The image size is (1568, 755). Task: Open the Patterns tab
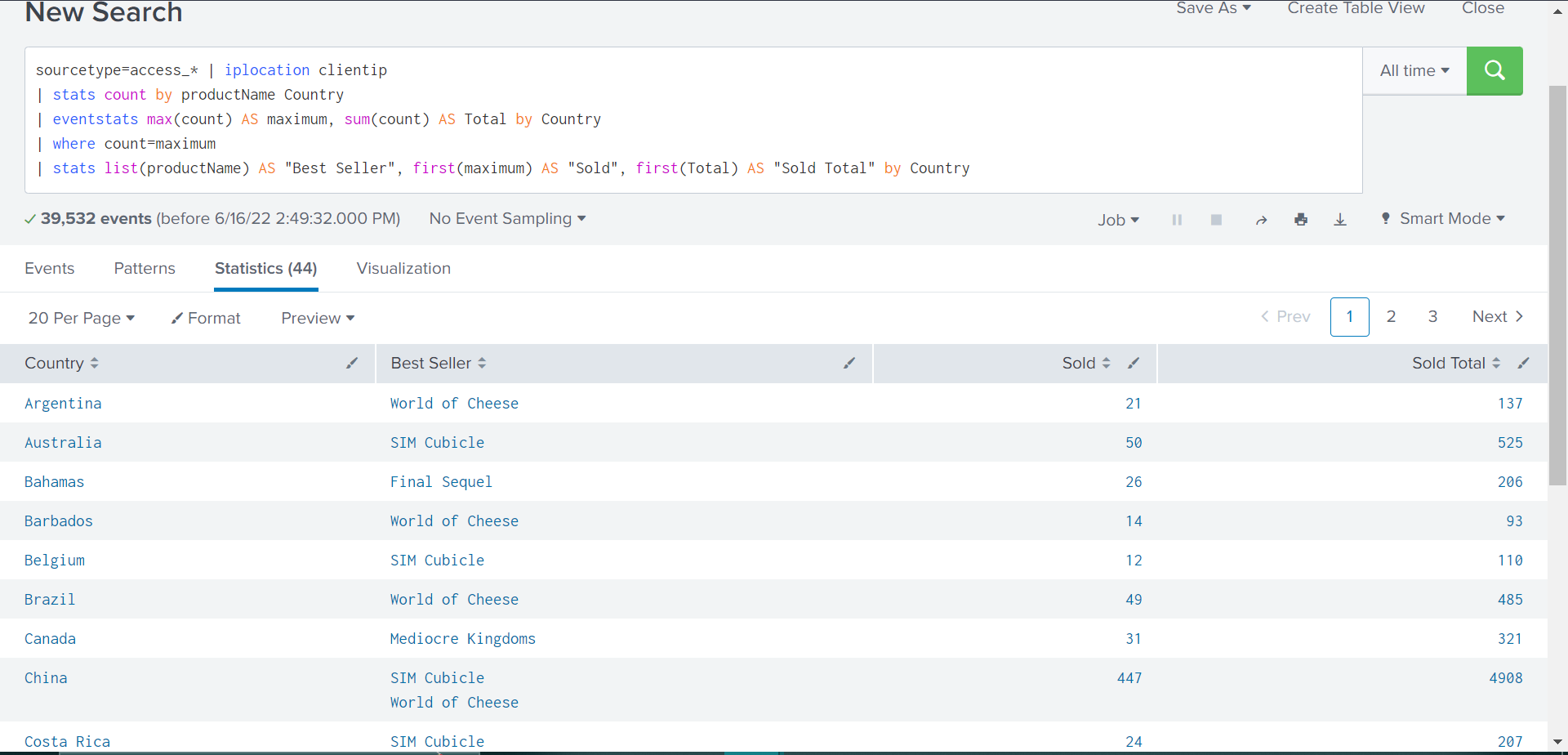[x=144, y=268]
